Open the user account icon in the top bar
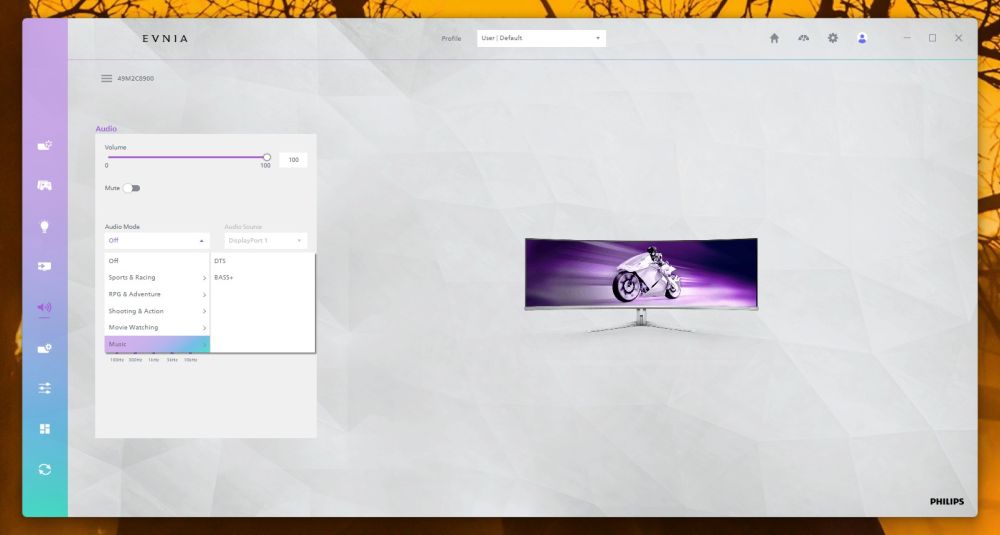 (862, 38)
